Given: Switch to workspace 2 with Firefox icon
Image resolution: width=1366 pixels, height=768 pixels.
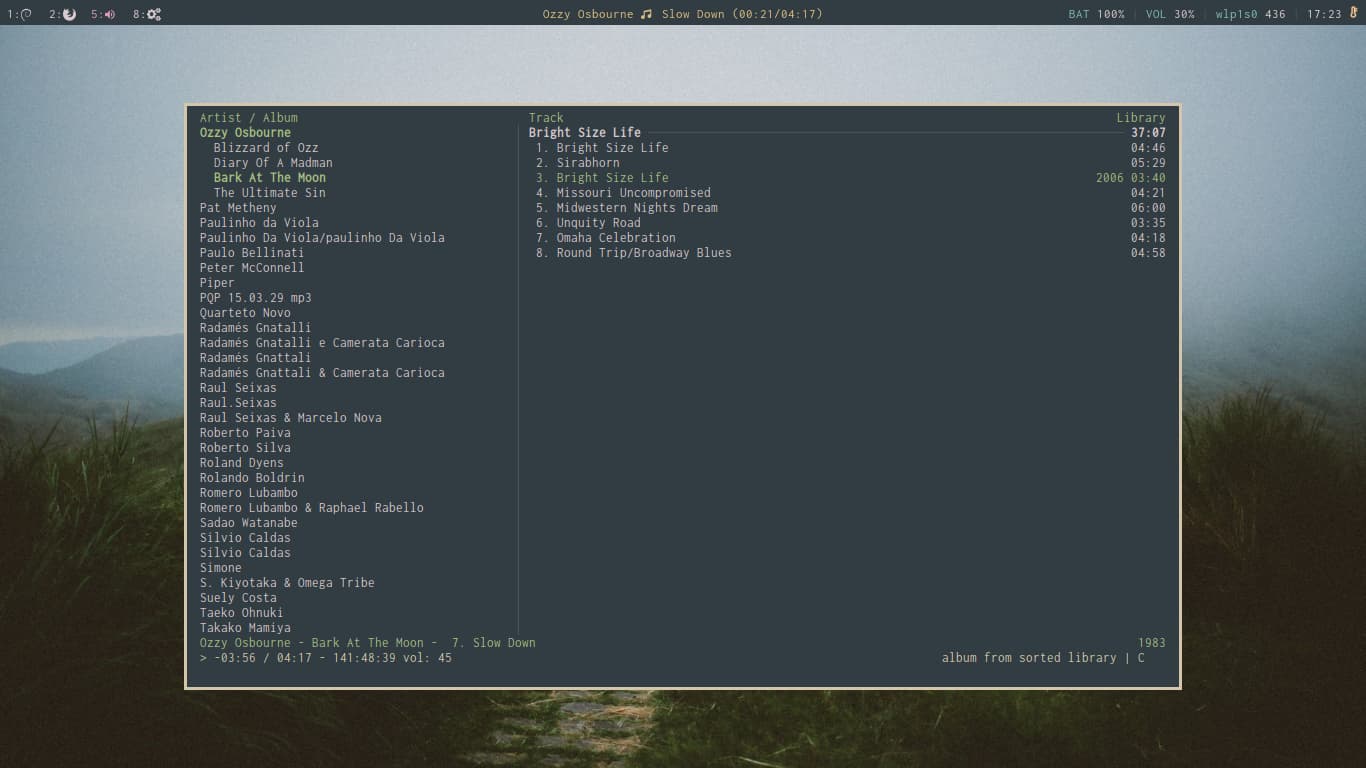Looking at the screenshot, I should click(62, 14).
